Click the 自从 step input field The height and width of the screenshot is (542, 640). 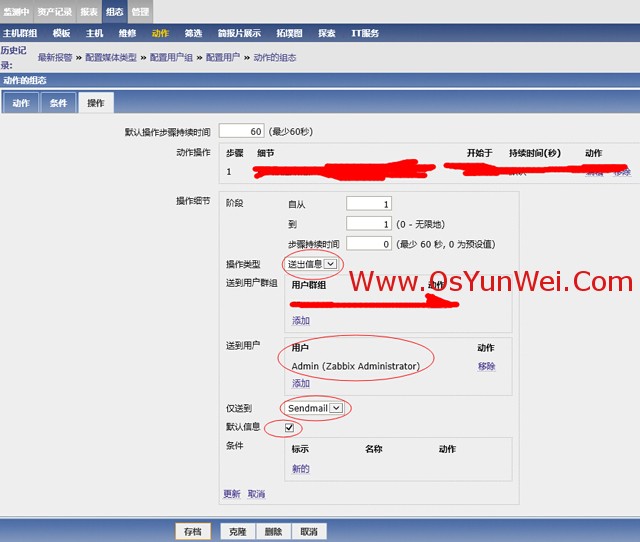[x=369, y=204]
